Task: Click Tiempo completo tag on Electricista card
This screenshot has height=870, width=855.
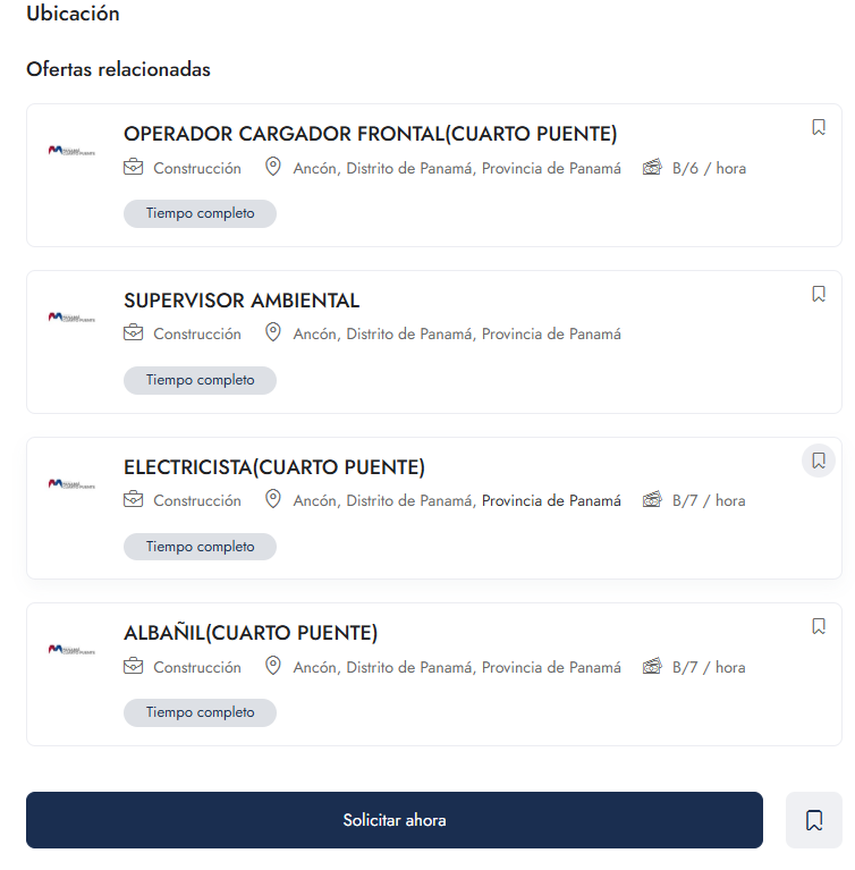Action: coord(200,547)
